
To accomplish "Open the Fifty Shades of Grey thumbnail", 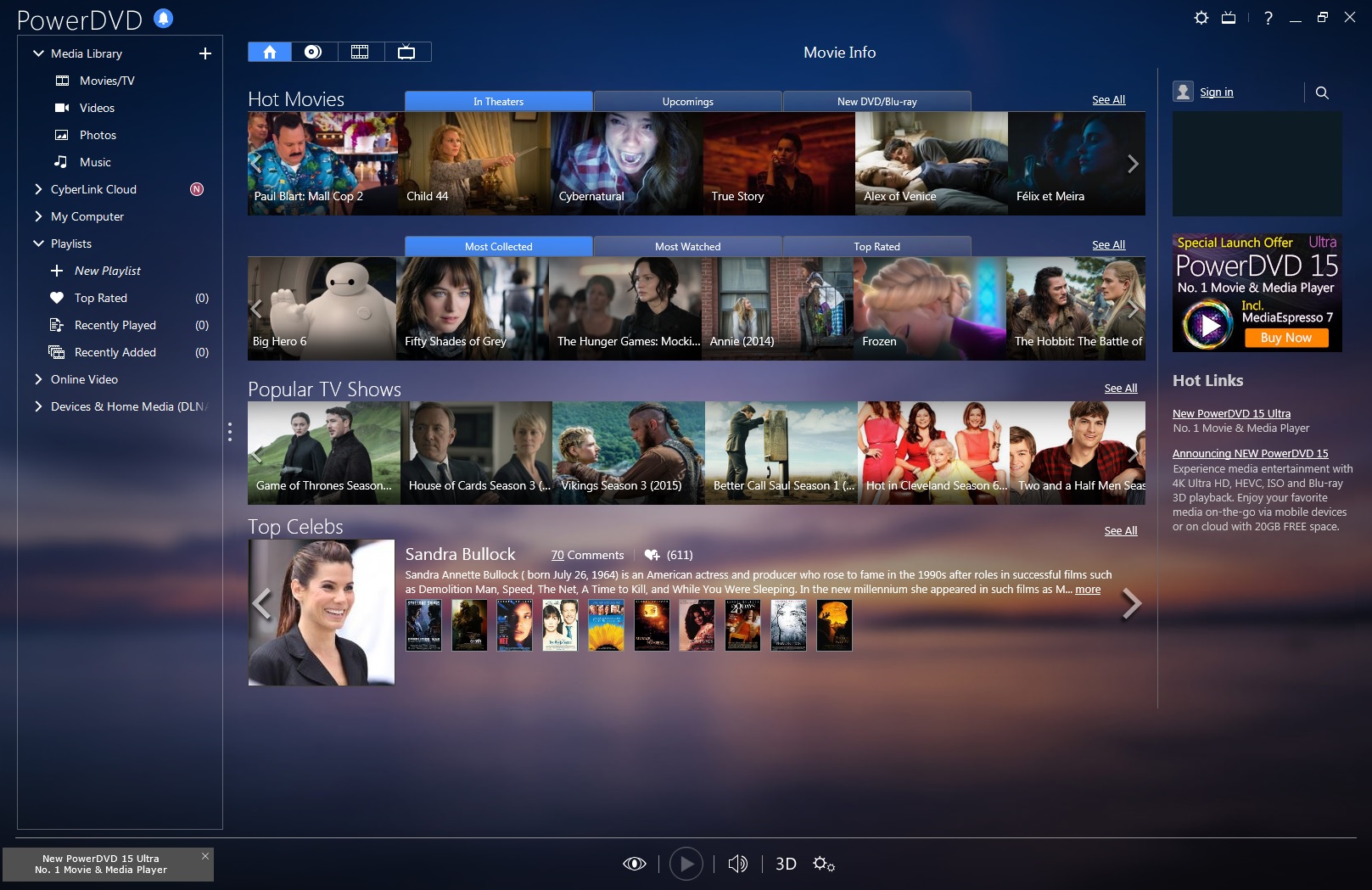I will [x=473, y=309].
